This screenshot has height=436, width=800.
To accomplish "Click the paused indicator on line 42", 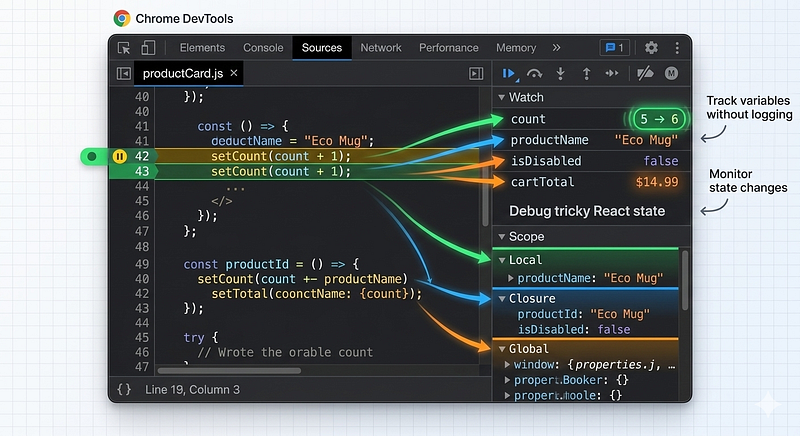I will pyautogui.click(x=119, y=156).
